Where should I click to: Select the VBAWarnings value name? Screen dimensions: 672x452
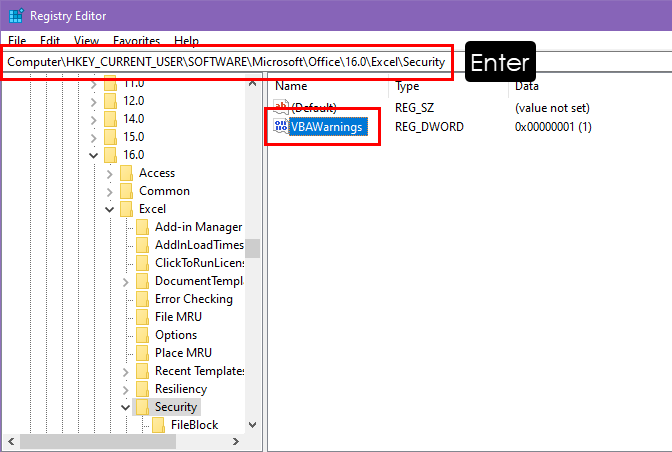point(328,127)
